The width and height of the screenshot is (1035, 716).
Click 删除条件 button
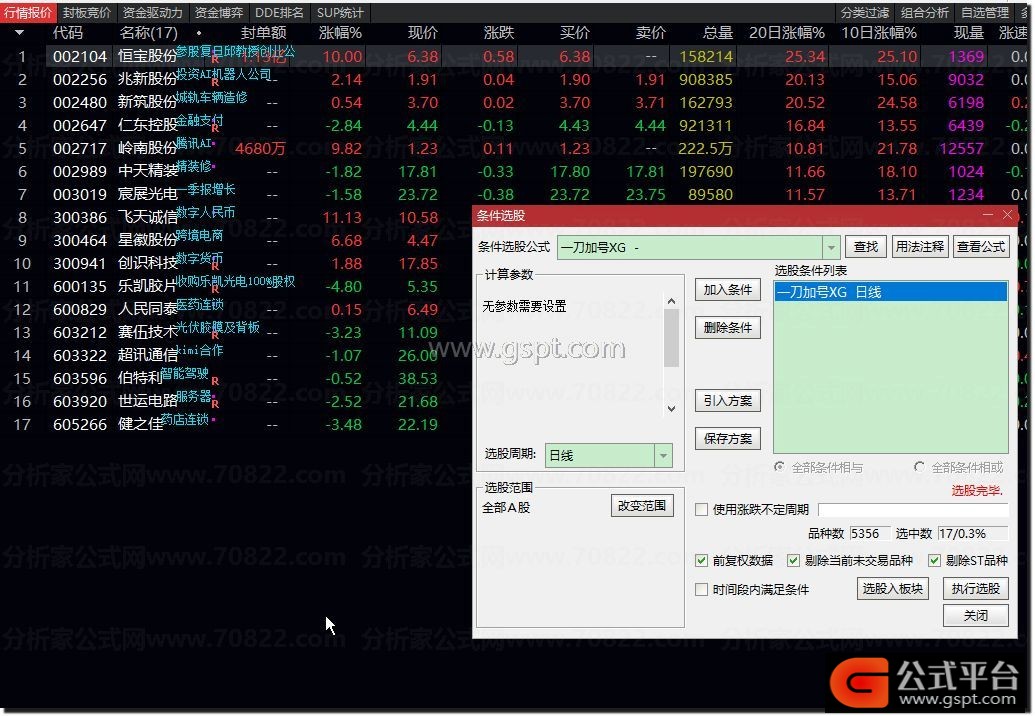coord(727,327)
